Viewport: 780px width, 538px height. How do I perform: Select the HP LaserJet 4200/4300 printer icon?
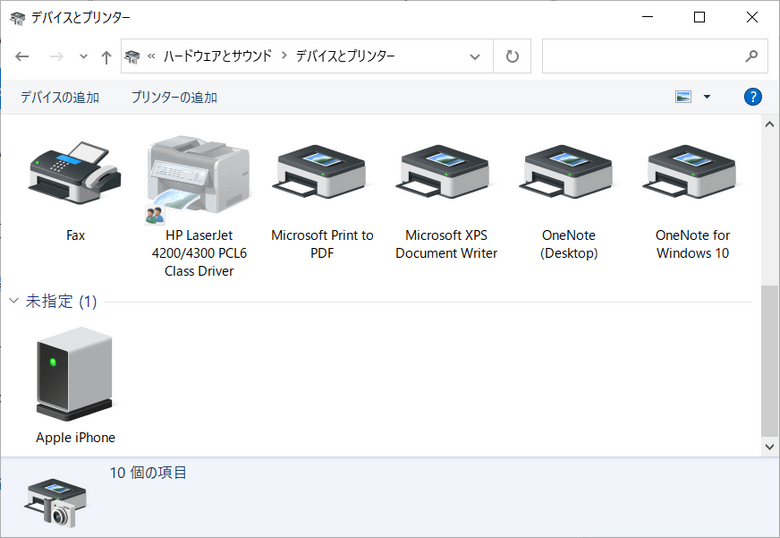pyautogui.click(x=198, y=180)
